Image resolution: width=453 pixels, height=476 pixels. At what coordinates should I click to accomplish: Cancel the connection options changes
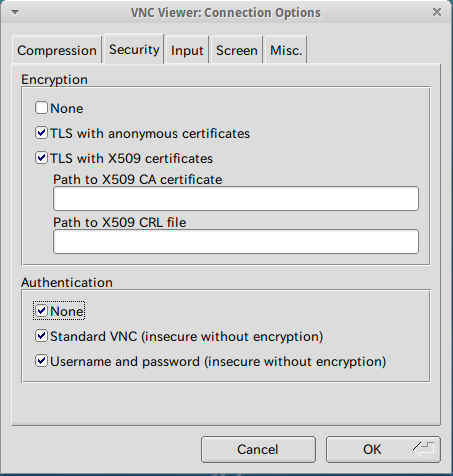coord(258,449)
